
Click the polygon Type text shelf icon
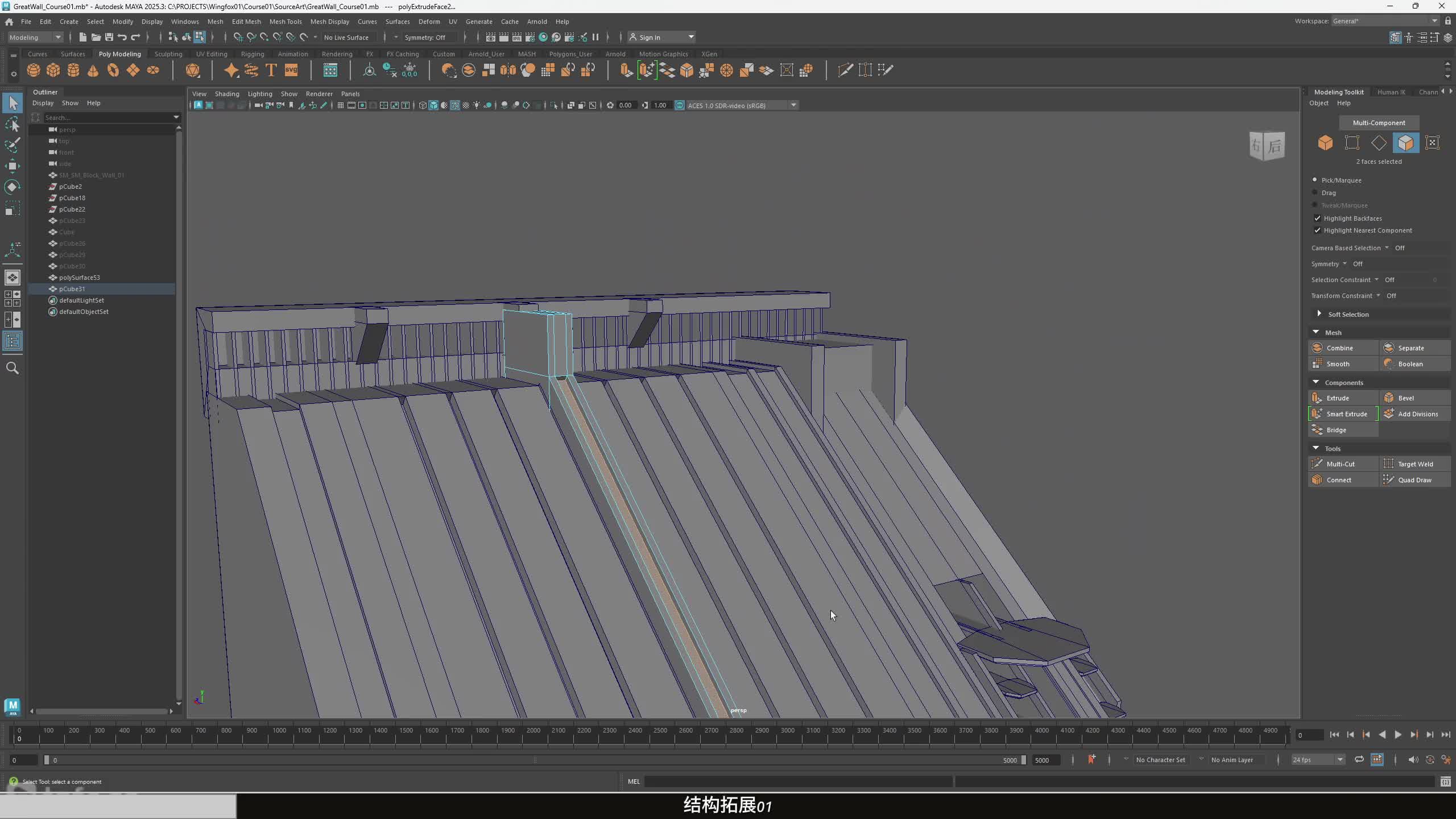(271, 70)
